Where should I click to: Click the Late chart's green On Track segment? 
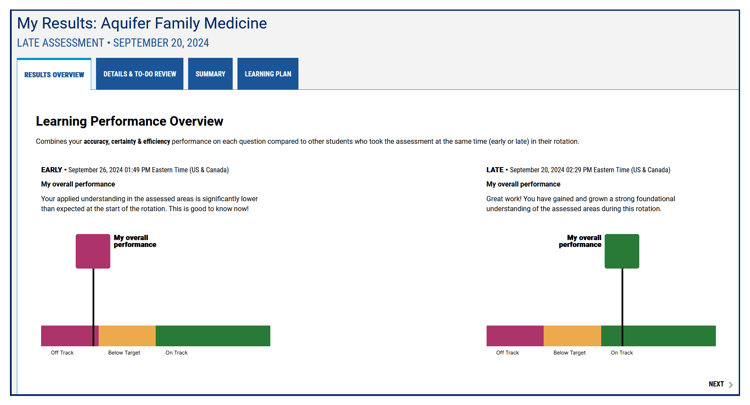tap(659, 336)
